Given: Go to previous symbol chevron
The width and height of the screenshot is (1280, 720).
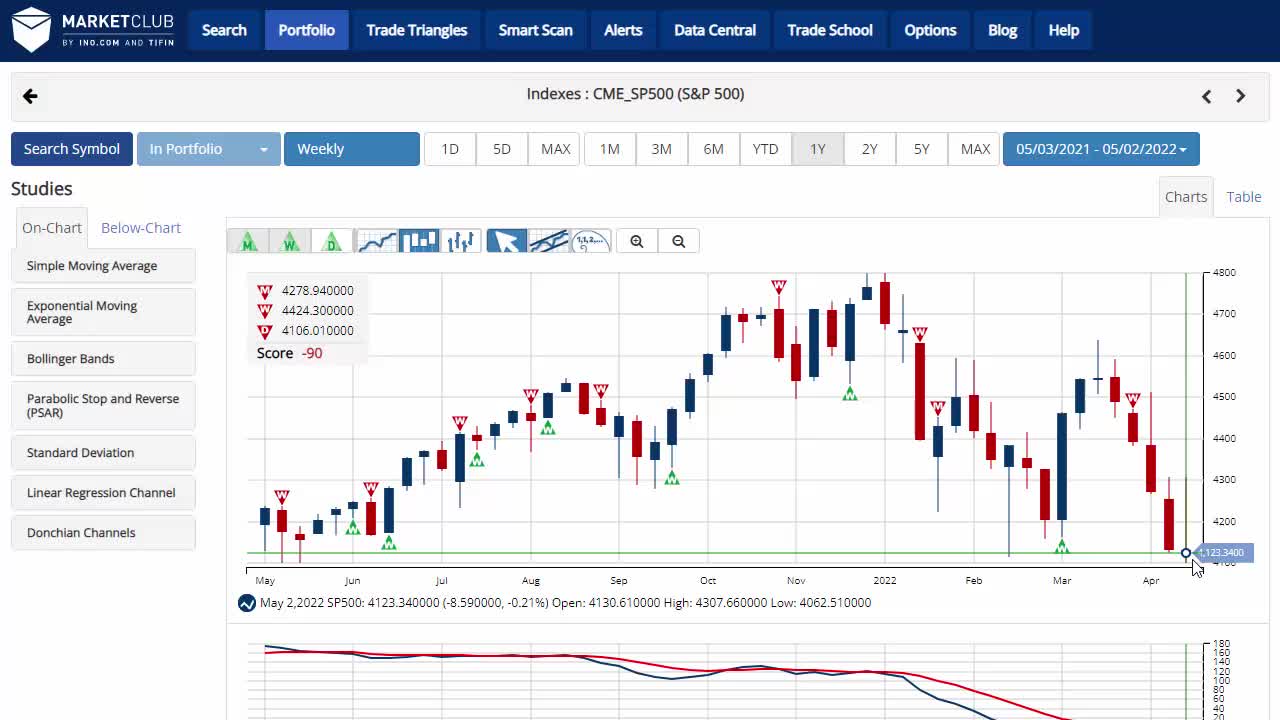Looking at the screenshot, I should pyautogui.click(x=1206, y=96).
